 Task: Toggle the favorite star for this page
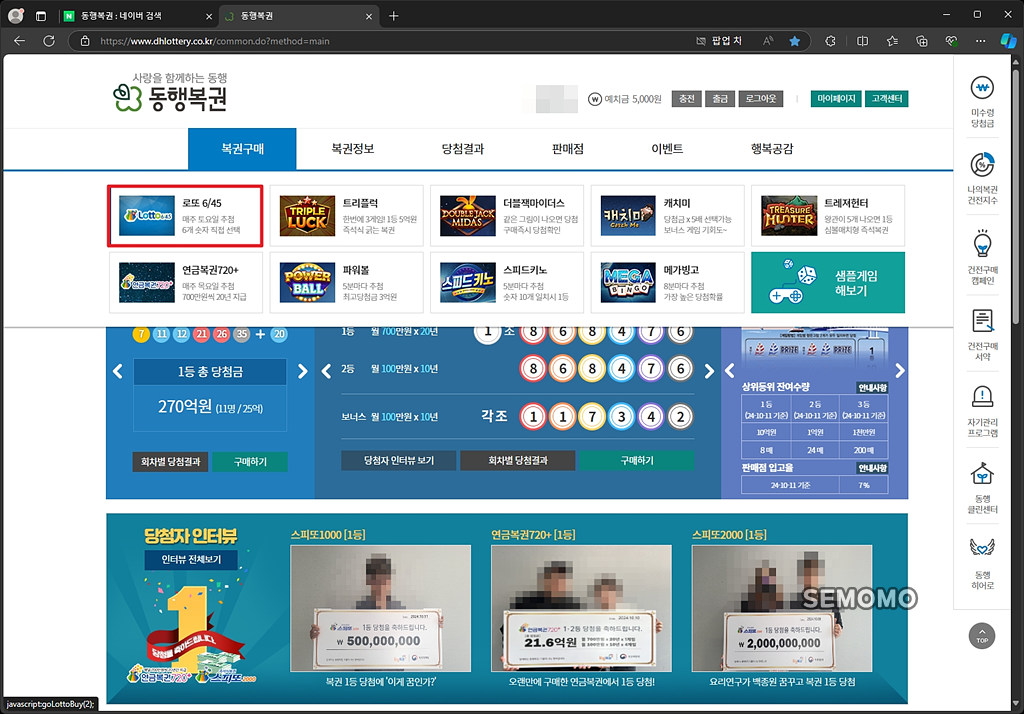pyautogui.click(x=795, y=41)
